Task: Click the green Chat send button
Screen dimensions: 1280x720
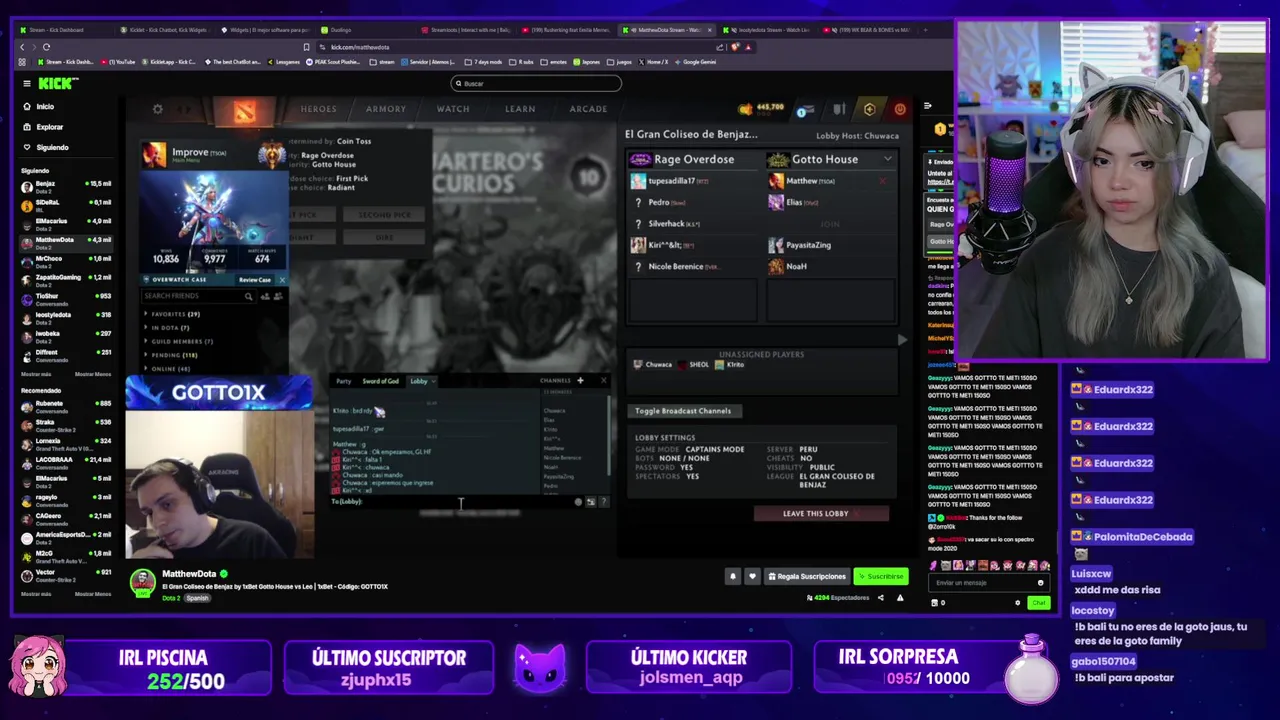Action: click(1038, 603)
